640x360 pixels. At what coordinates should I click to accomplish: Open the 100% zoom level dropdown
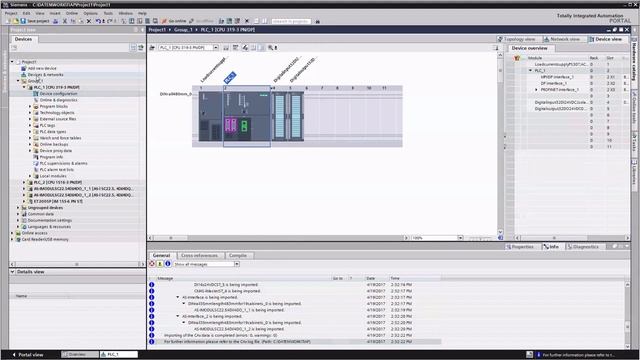pos(460,238)
